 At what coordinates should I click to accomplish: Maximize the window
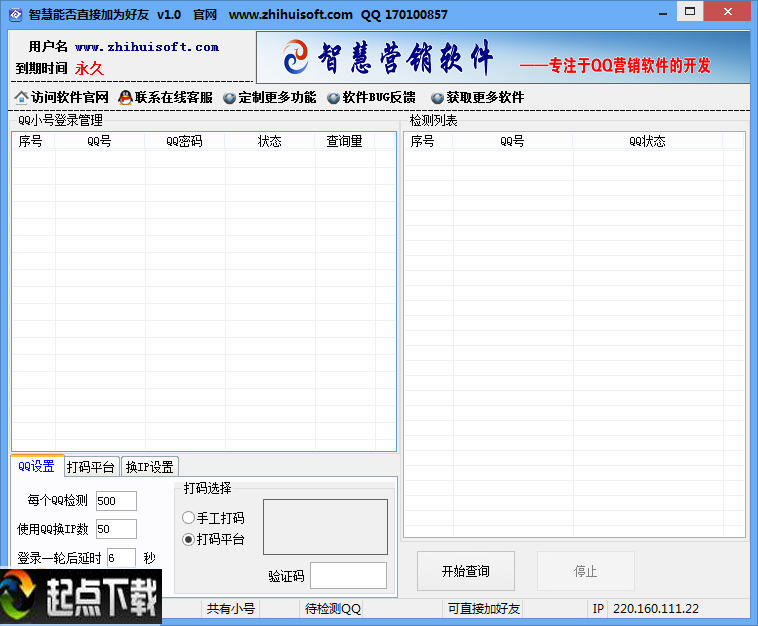pos(690,12)
